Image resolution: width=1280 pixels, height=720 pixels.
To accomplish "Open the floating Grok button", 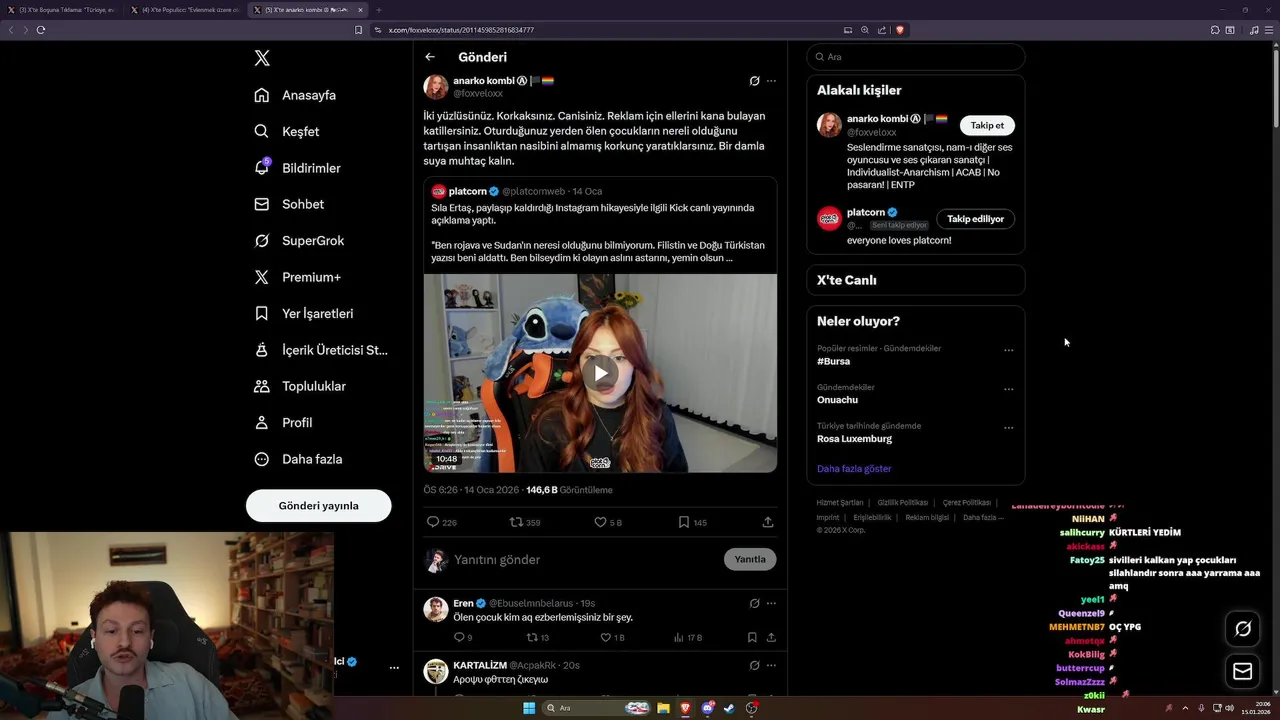I will [x=1243, y=629].
